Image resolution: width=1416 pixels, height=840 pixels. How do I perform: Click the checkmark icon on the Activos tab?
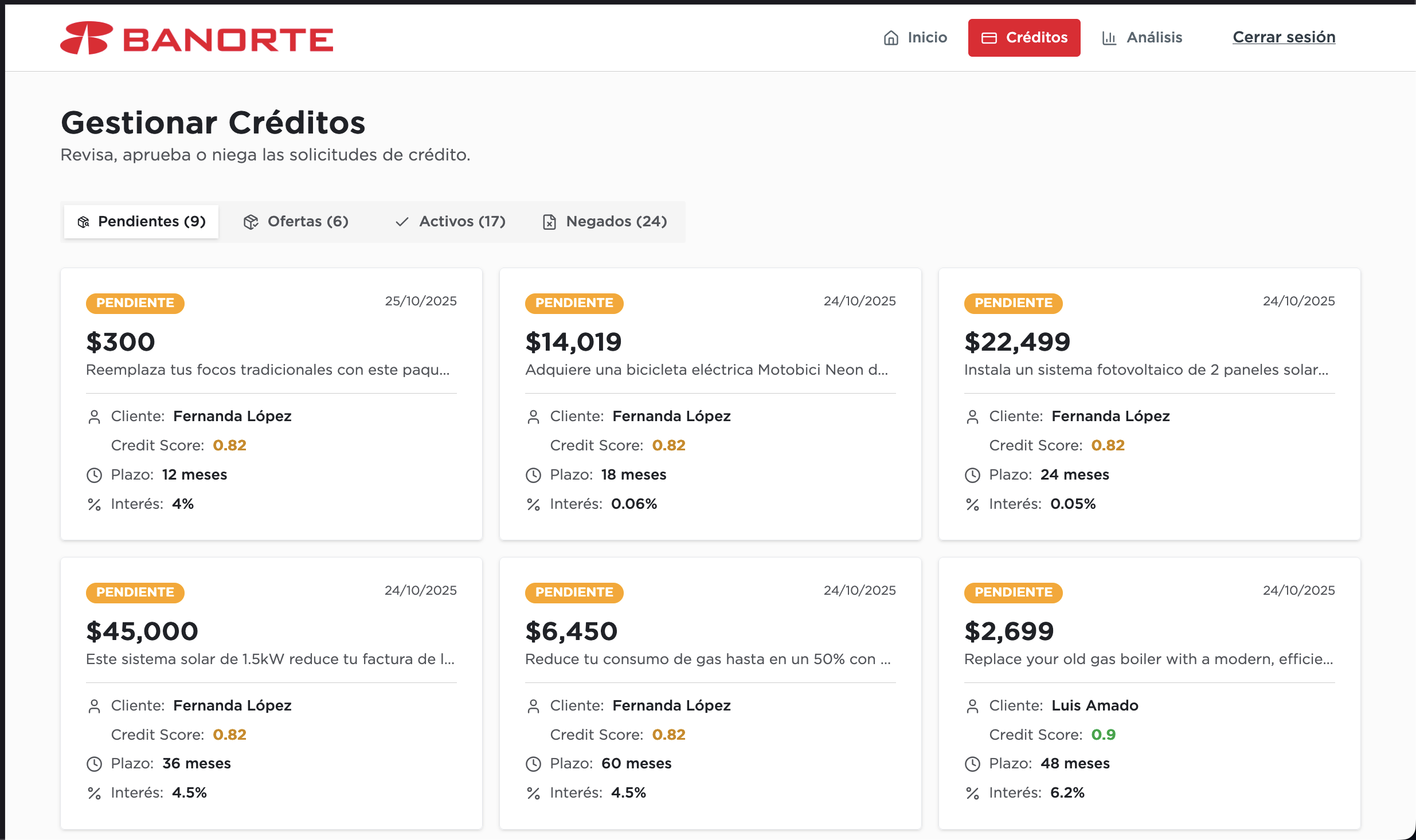pyautogui.click(x=402, y=222)
